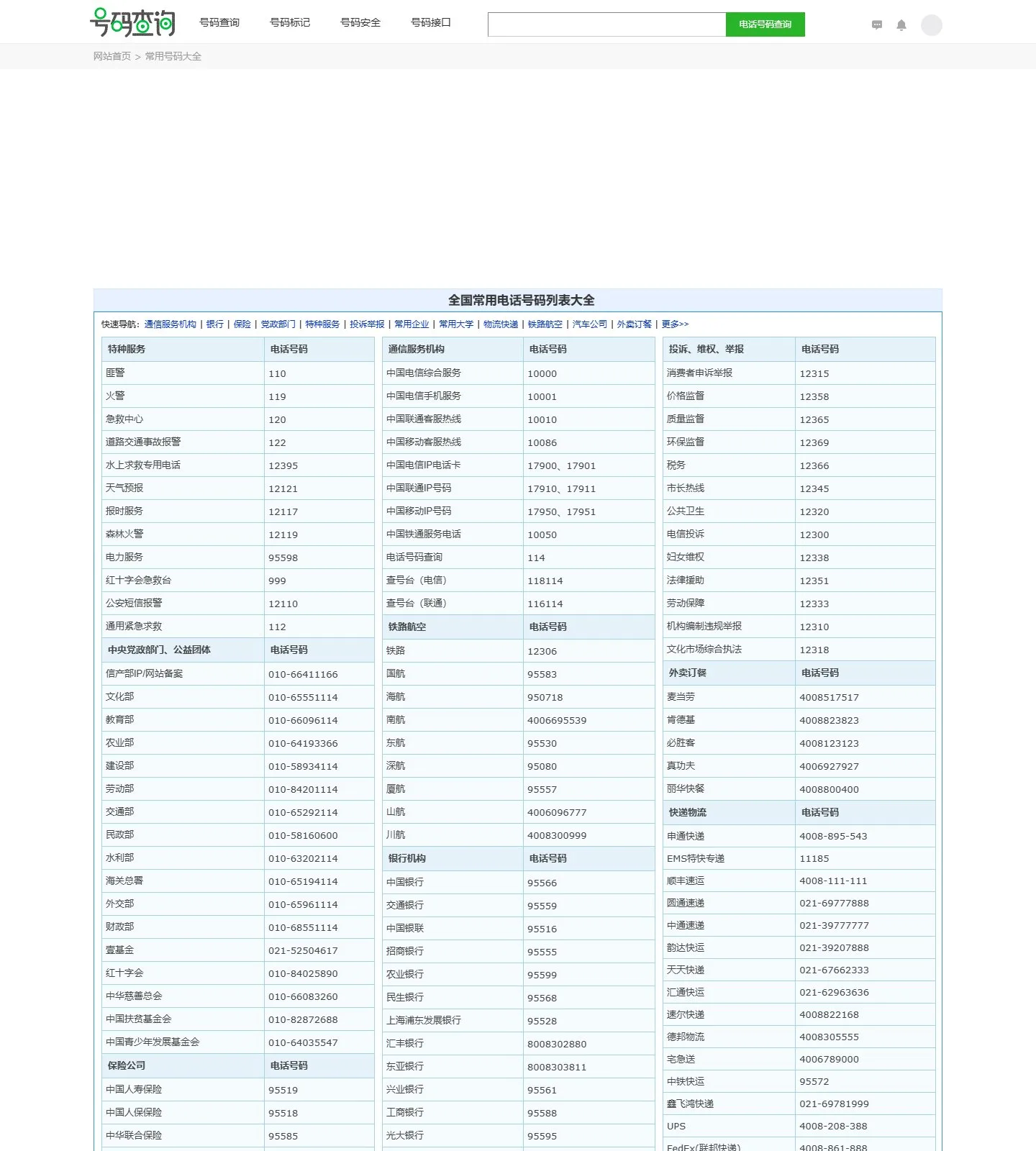The image size is (1036, 1151).
Task: Select the 南航 number 4006695539
Action: click(x=557, y=720)
